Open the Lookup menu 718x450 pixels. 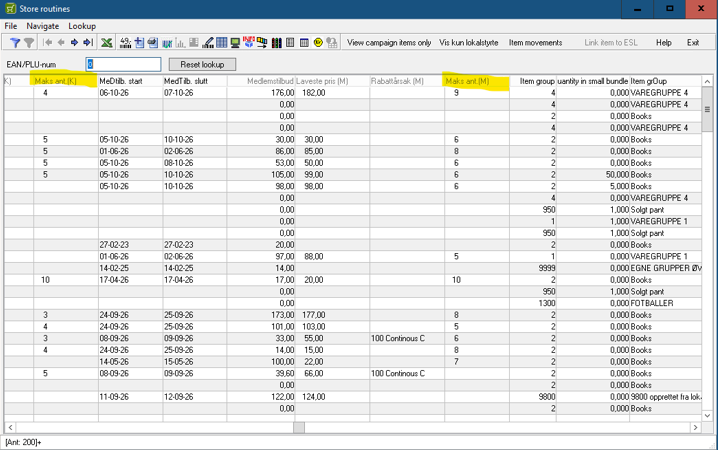point(82,26)
